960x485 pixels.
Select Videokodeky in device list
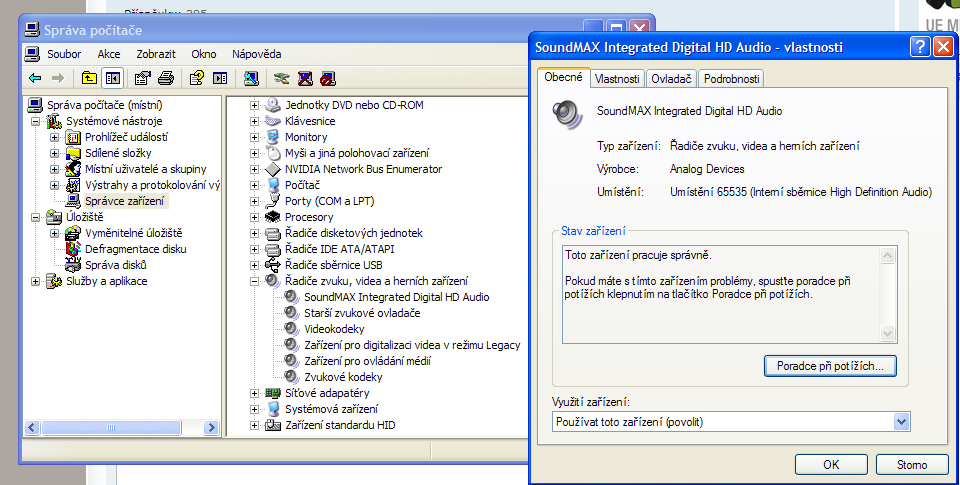pos(334,329)
